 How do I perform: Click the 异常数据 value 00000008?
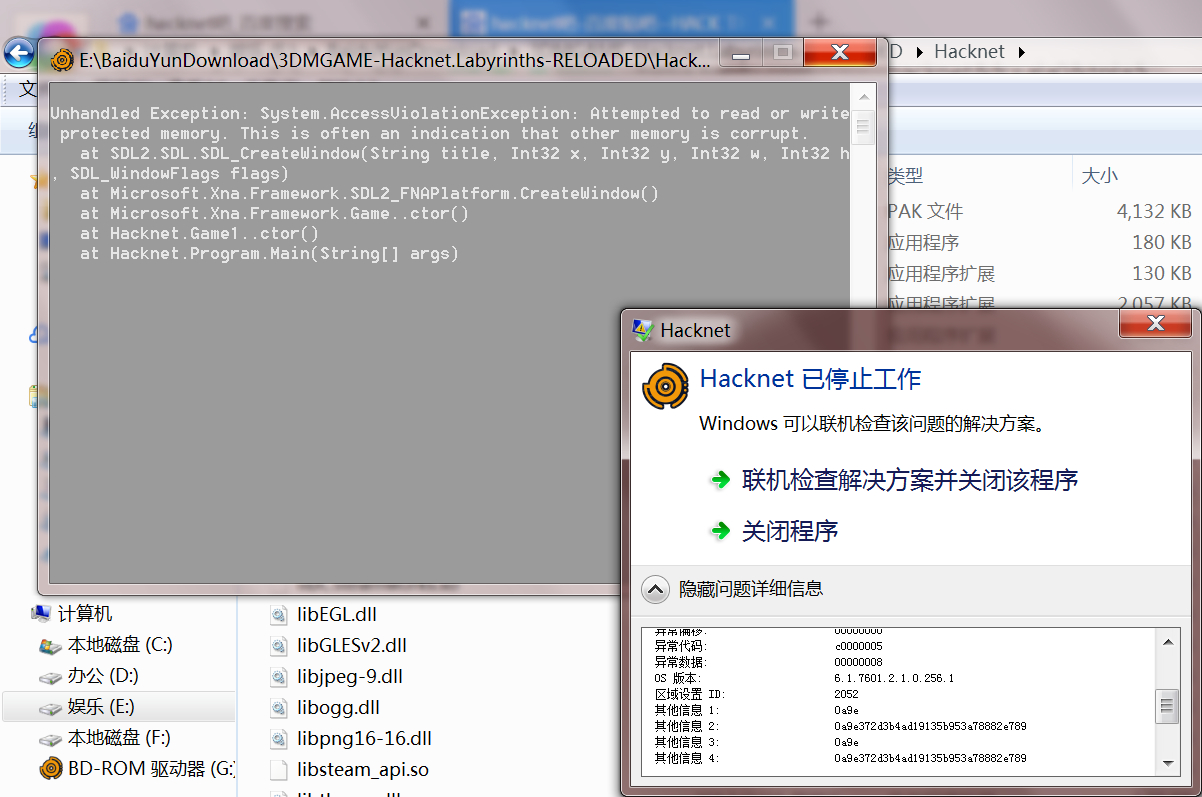[x=858, y=662]
